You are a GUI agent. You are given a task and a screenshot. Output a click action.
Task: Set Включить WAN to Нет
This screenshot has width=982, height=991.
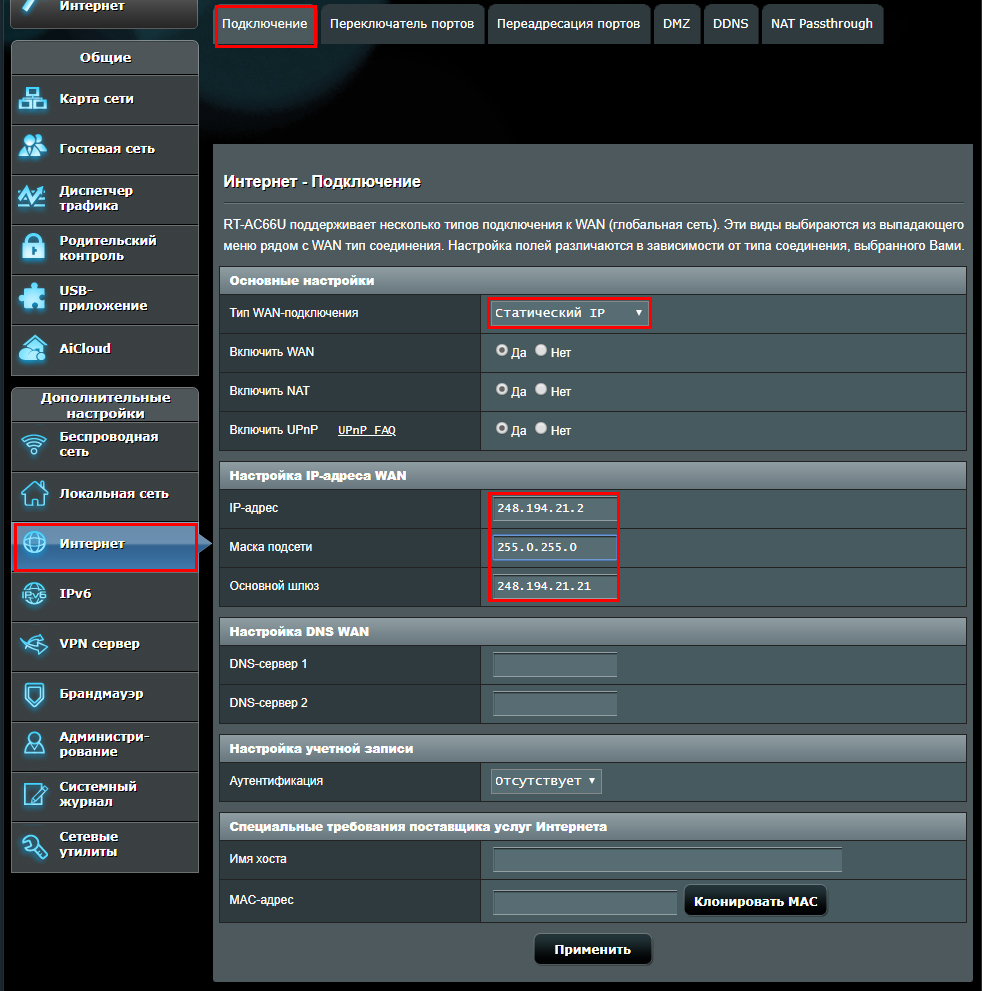click(541, 351)
